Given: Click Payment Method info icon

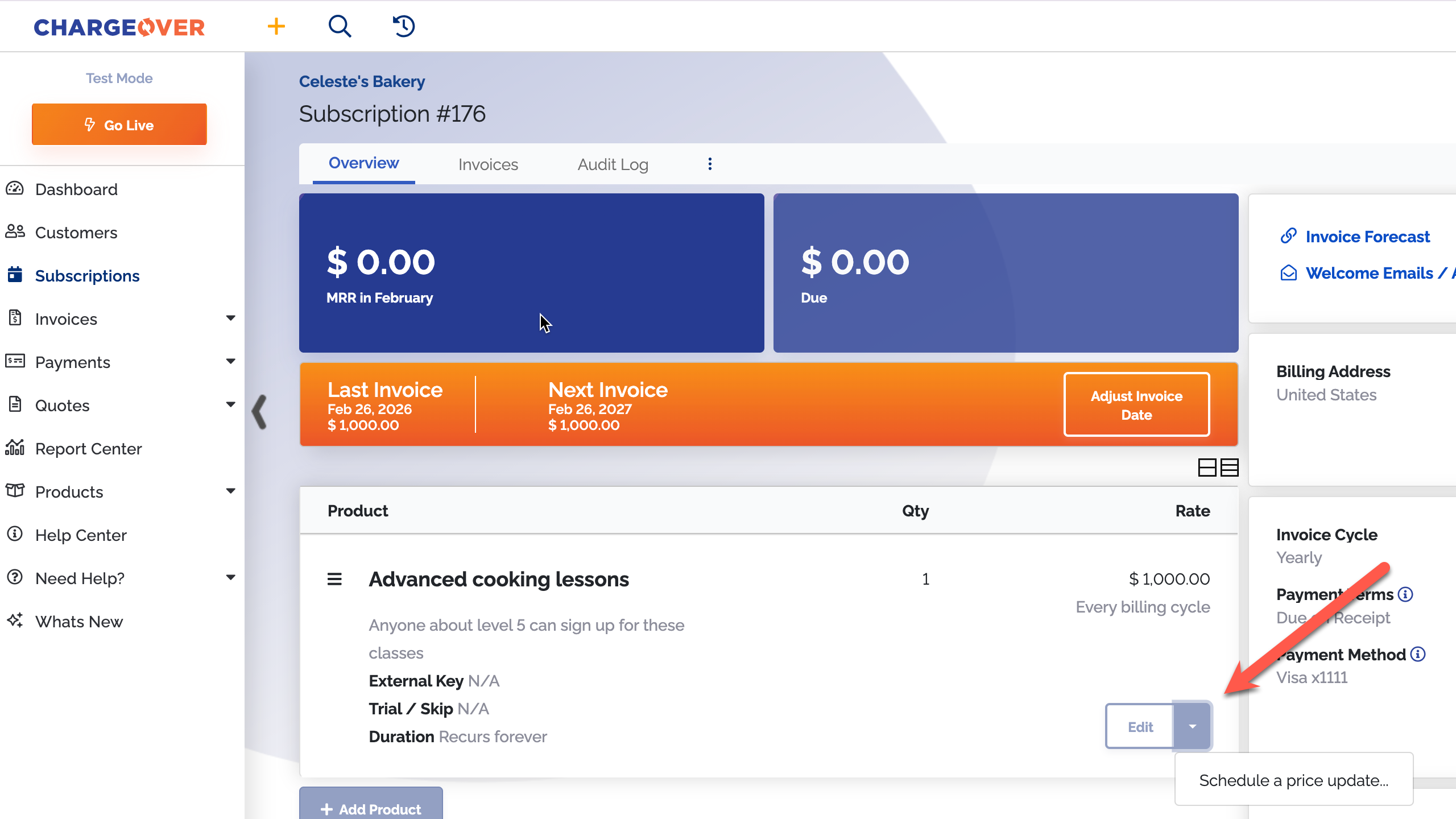Looking at the screenshot, I should pyautogui.click(x=1418, y=655).
